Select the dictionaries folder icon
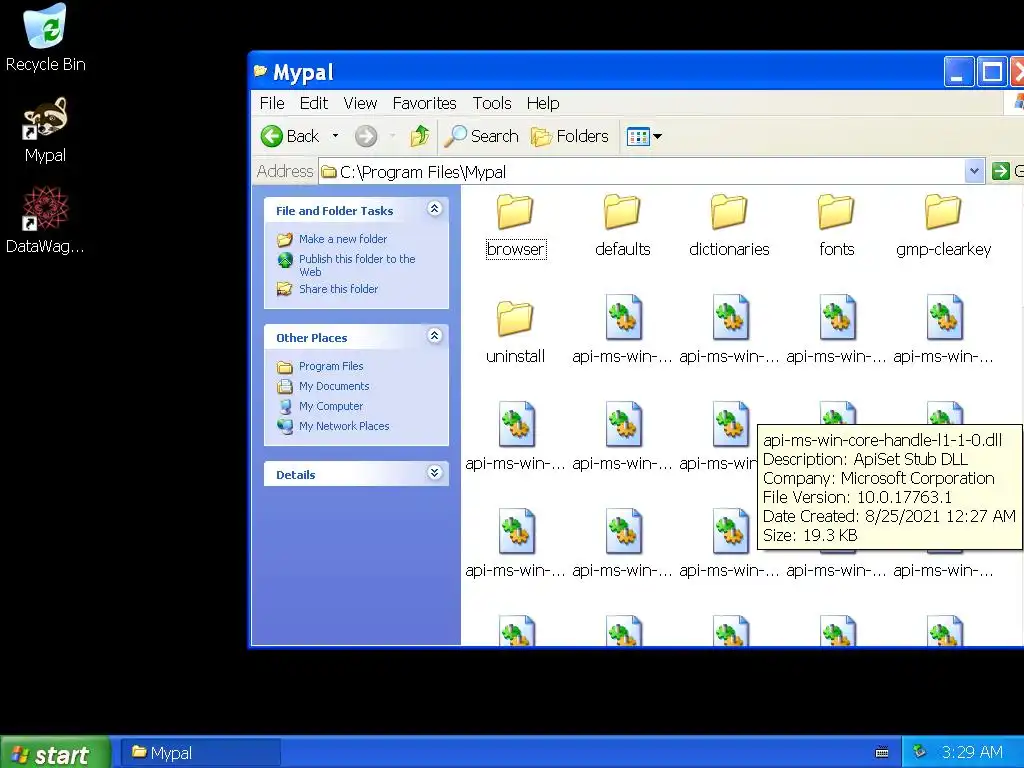The image size is (1024, 768). click(729, 212)
